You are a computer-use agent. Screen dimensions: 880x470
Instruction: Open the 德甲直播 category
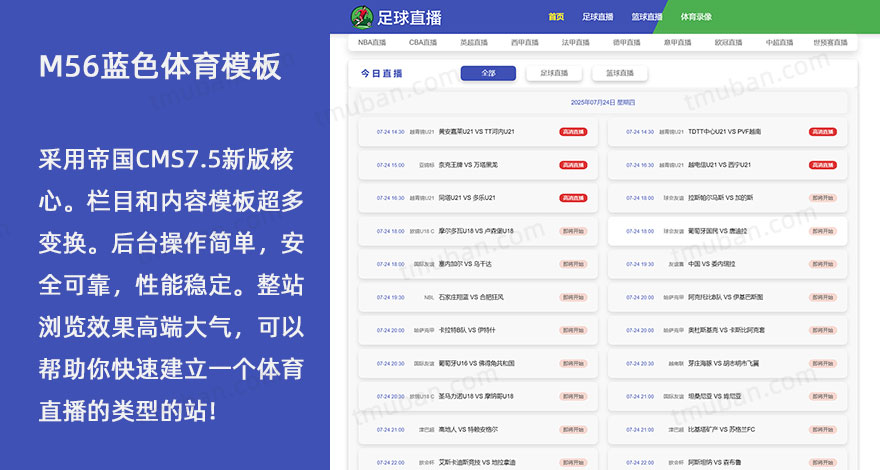click(626, 42)
